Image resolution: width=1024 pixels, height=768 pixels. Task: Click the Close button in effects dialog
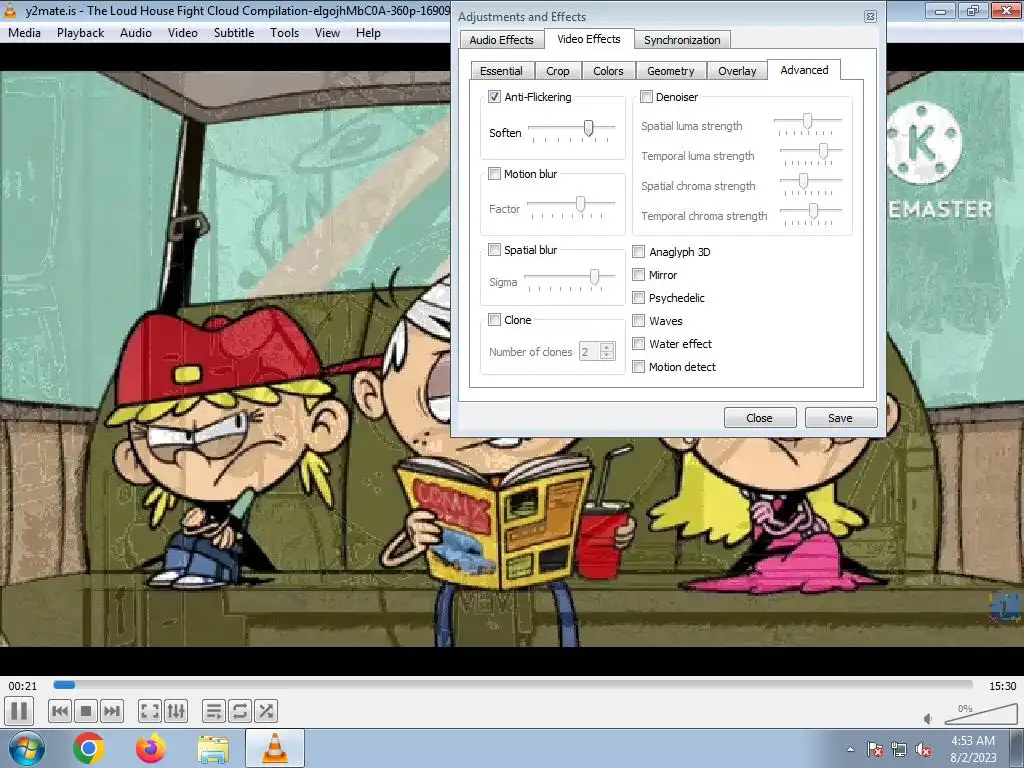760,418
